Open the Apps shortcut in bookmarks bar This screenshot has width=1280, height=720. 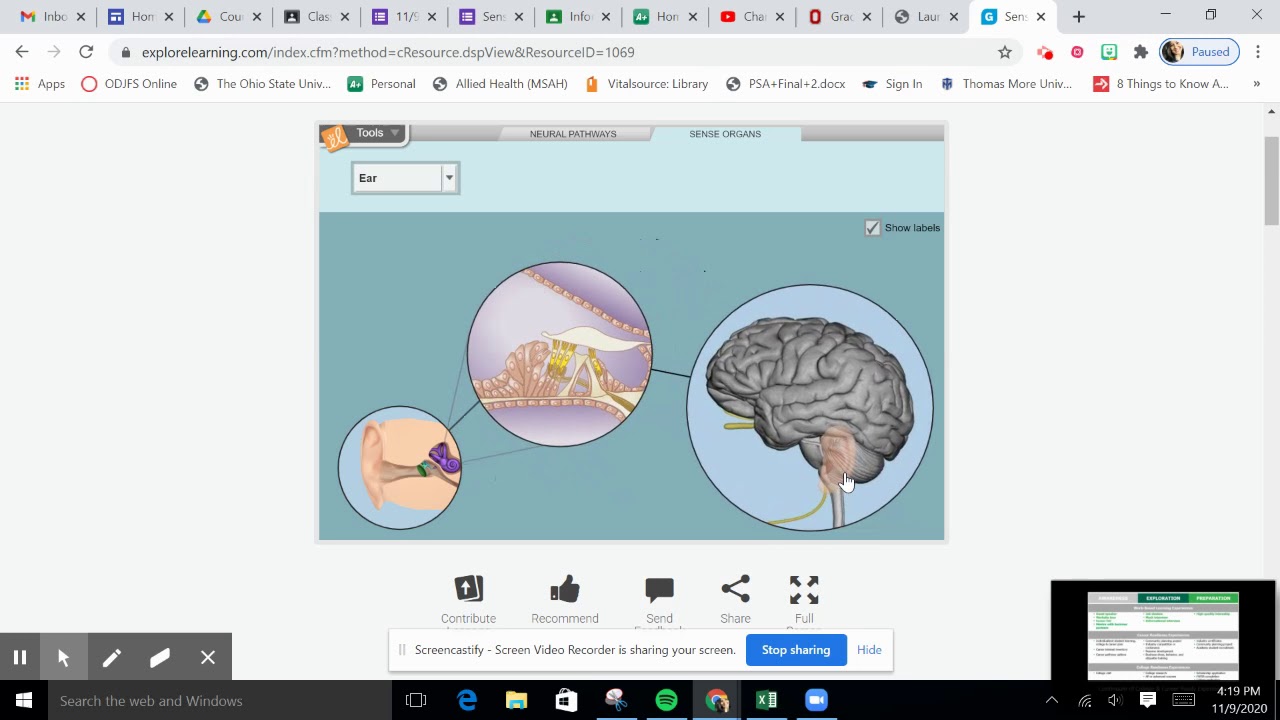(x=40, y=84)
